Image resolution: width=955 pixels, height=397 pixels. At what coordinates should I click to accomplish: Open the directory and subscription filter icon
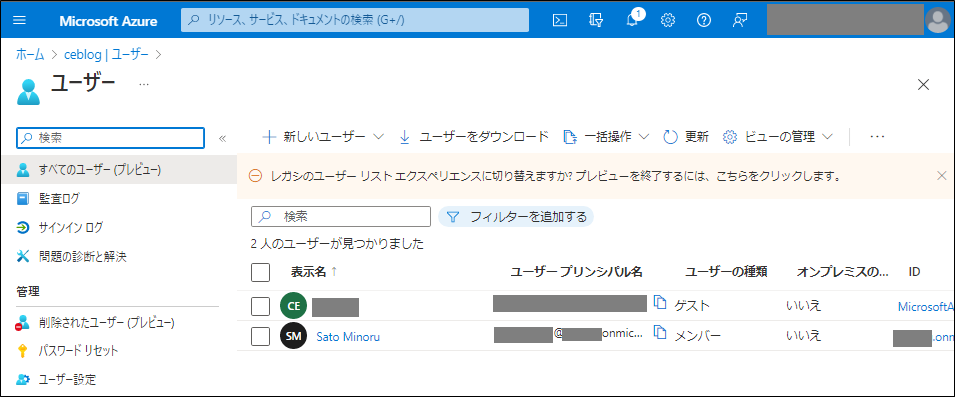pyautogui.click(x=596, y=20)
